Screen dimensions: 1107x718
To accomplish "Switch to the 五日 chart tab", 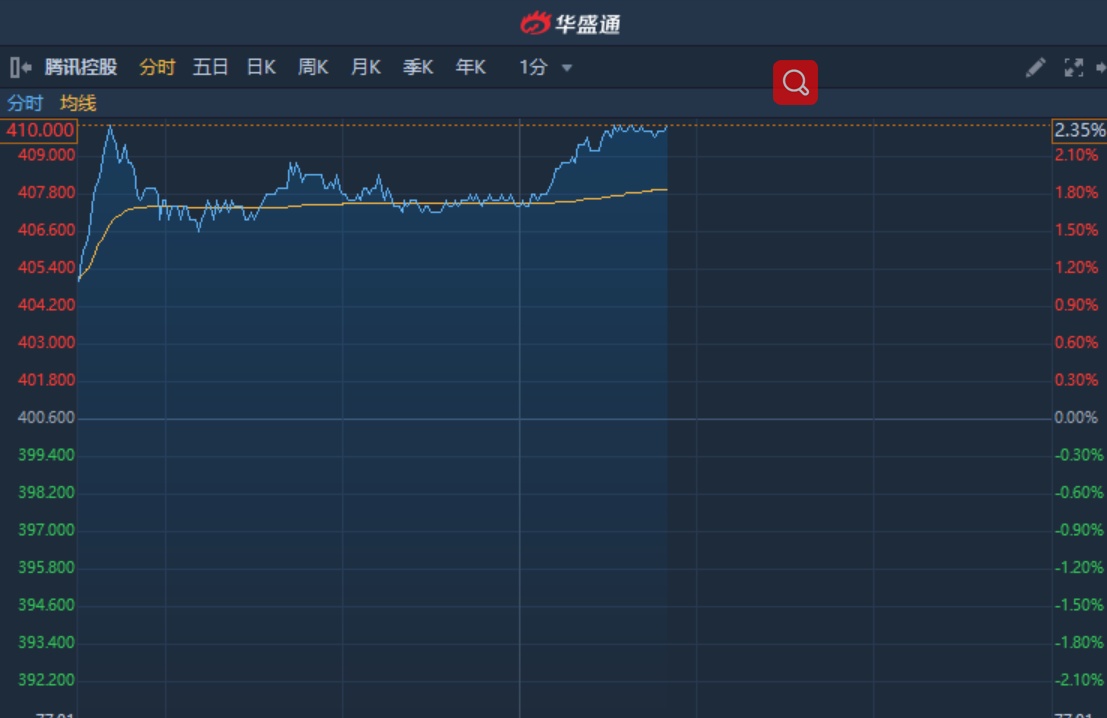I will (210, 67).
